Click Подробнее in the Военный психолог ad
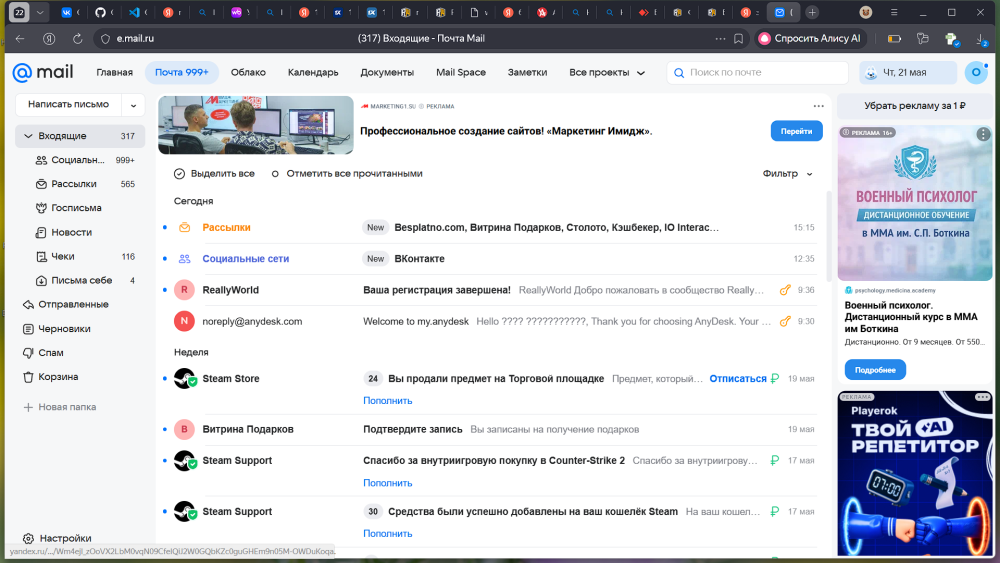1000x563 pixels. click(875, 370)
